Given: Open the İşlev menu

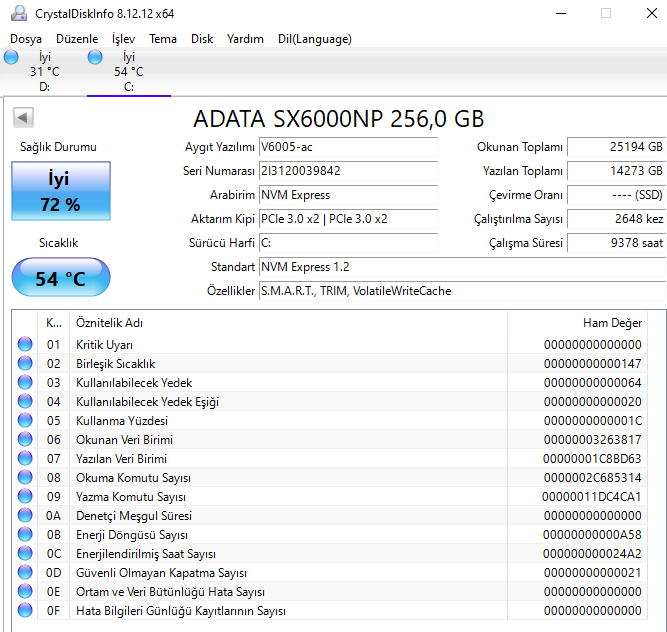Looking at the screenshot, I should tap(123, 39).
